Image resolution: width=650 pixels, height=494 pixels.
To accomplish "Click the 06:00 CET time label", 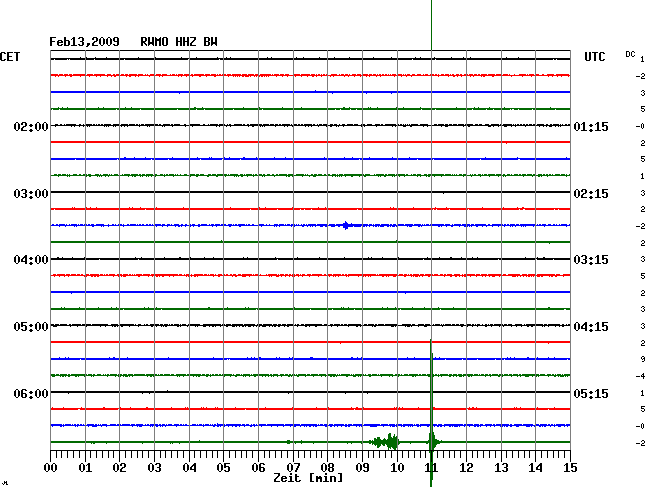I will tap(31, 393).
